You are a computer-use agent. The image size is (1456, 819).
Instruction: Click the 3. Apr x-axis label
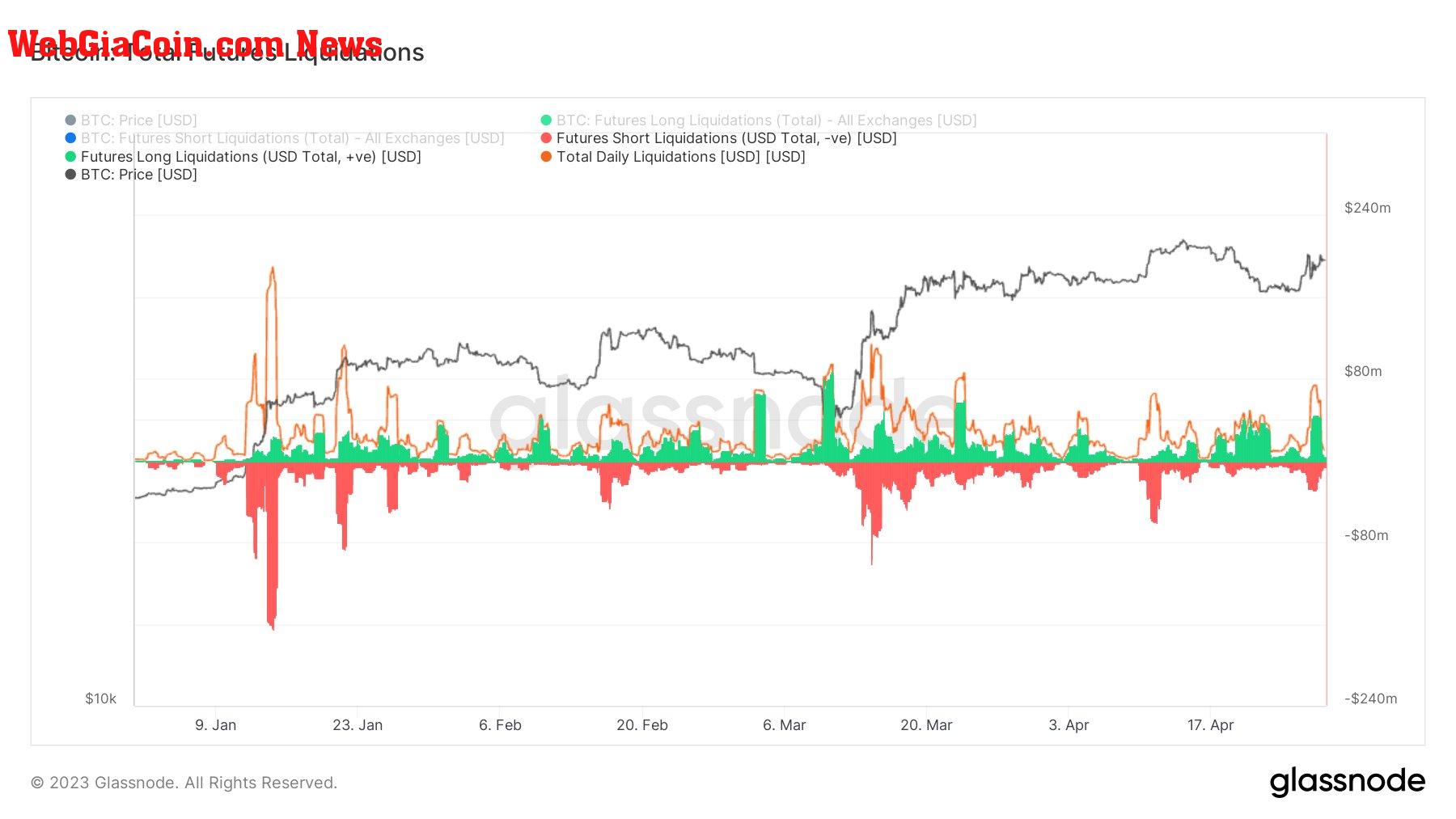1069,725
